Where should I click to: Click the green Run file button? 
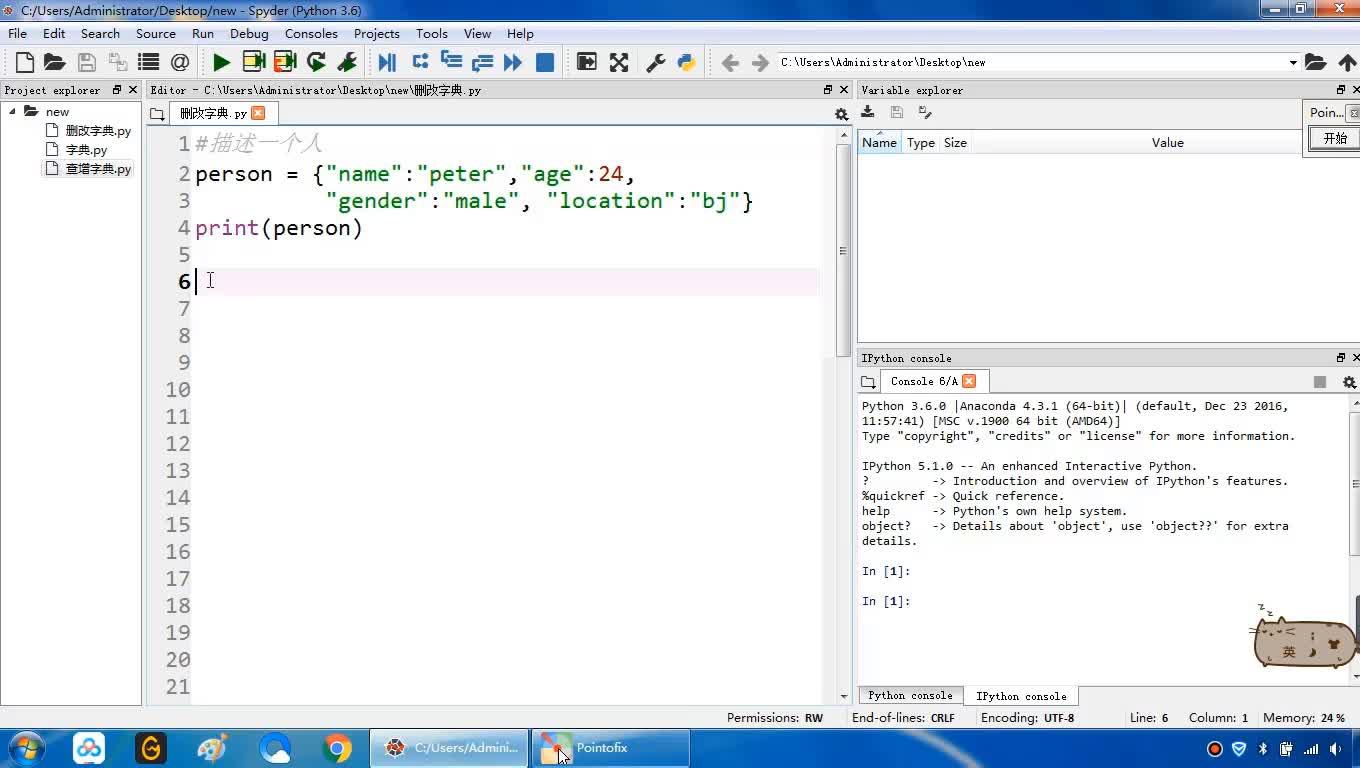click(221, 63)
